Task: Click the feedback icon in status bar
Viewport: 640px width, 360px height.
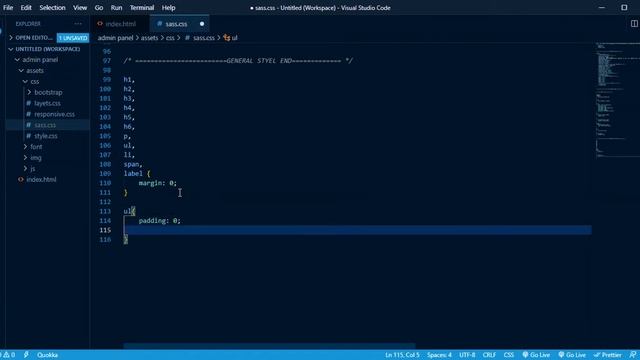Action: [x=633, y=355]
